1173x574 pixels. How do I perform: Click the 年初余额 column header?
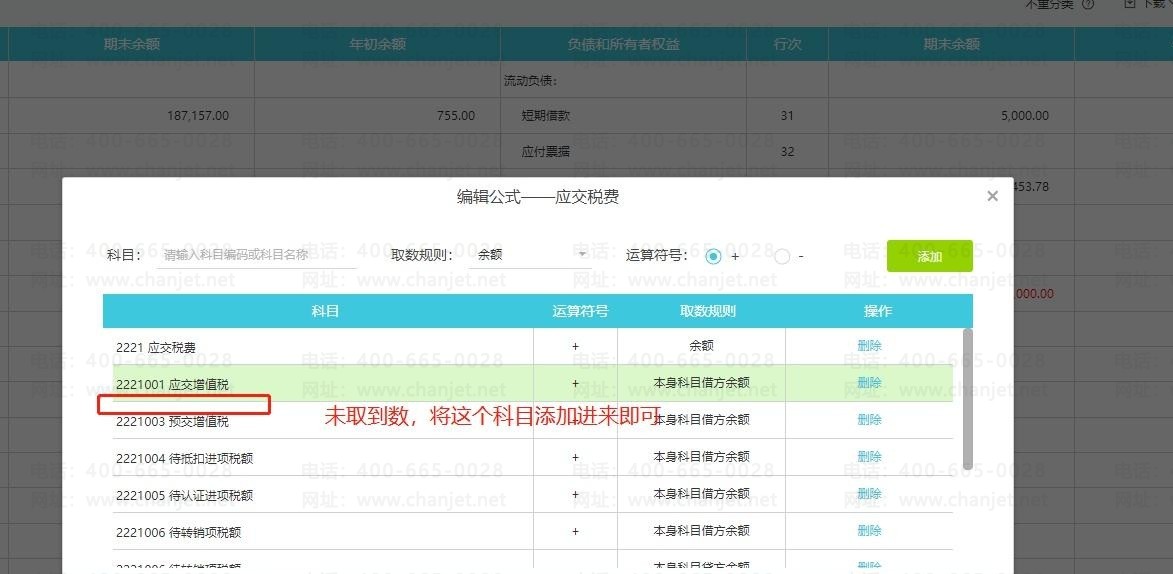click(x=378, y=44)
